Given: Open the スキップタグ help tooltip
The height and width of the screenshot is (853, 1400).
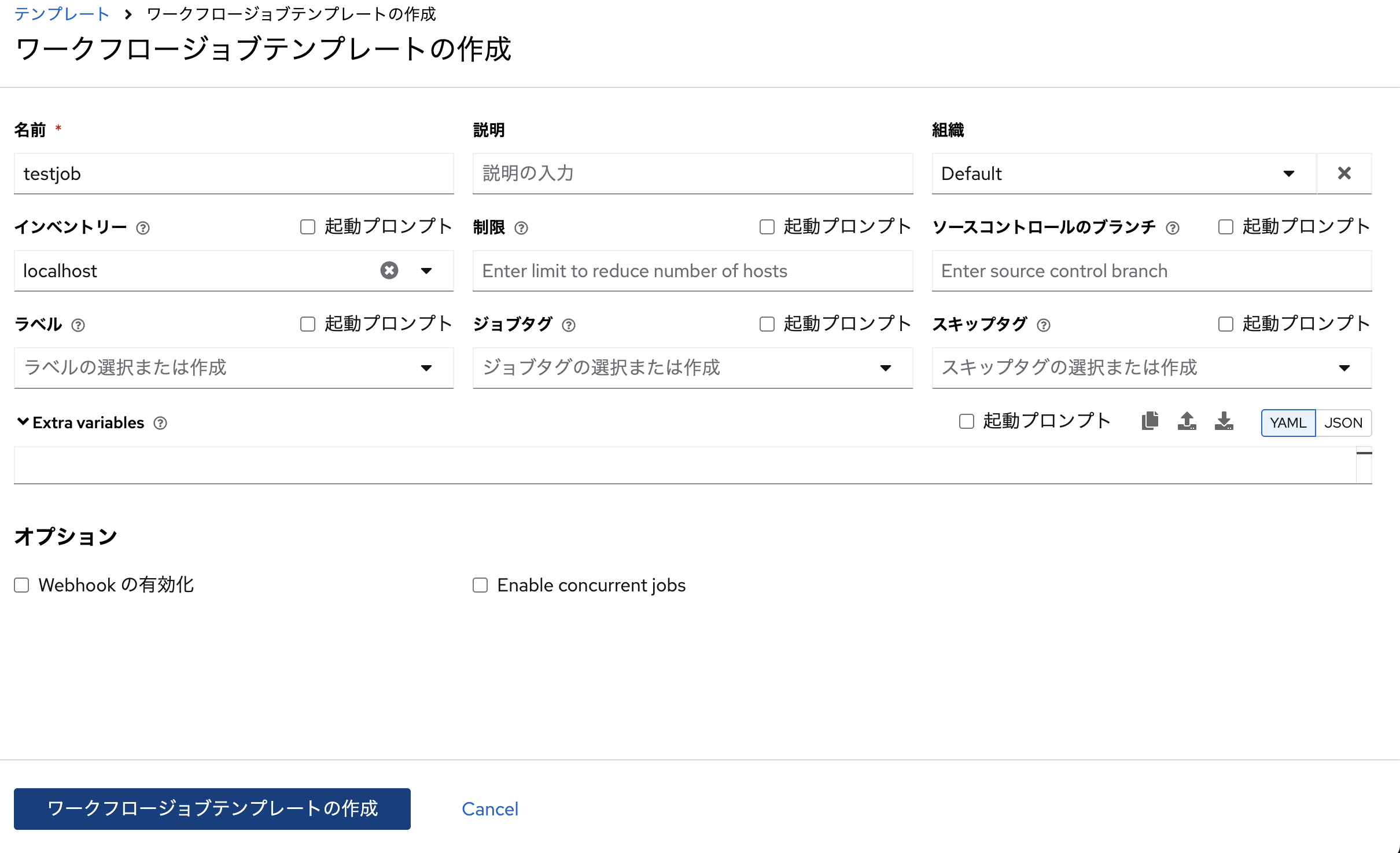Looking at the screenshot, I should pyautogui.click(x=1044, y=325).
